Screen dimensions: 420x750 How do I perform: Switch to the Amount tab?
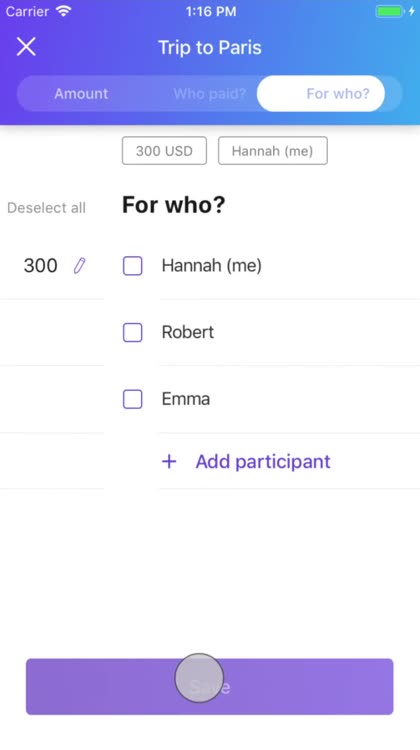(x=81, y=93)
